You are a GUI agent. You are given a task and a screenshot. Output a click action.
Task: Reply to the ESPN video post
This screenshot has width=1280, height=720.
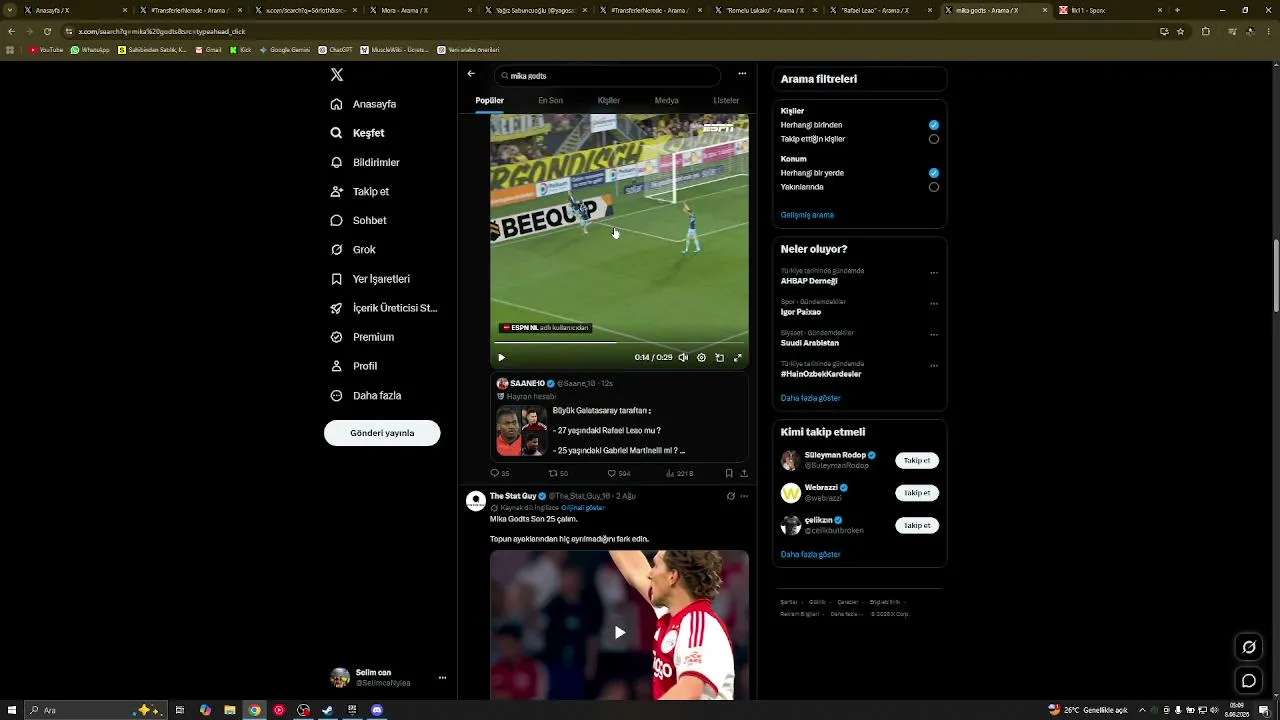coord(499,473)
